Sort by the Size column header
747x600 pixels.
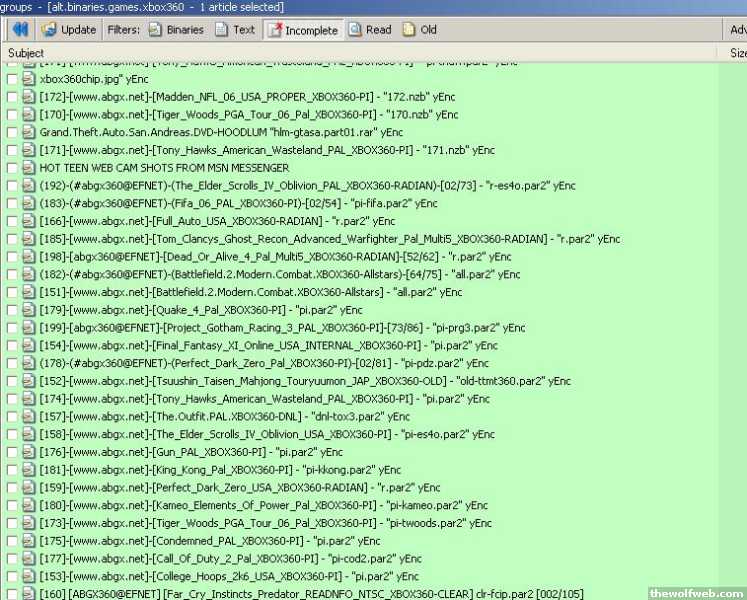click(738, 53)
